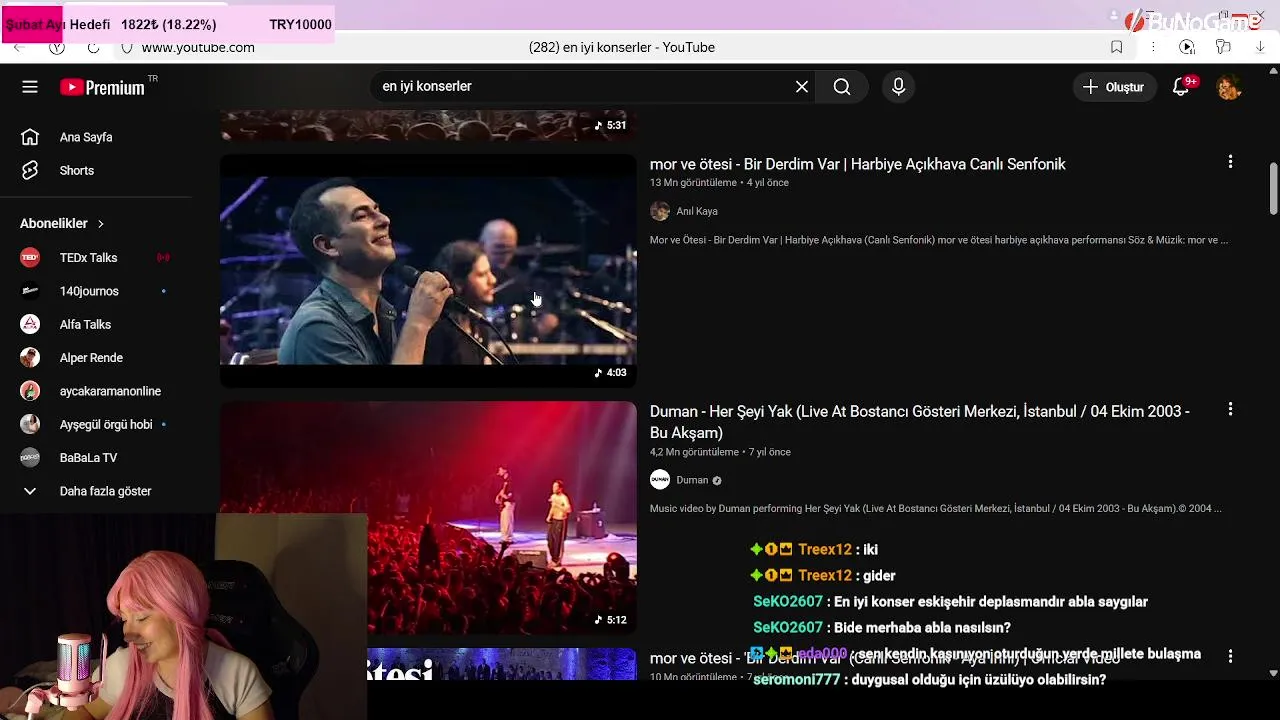The image size is (1280, 720).
Task: Click the Duman channel avatar
Action: tap(660, 480)
